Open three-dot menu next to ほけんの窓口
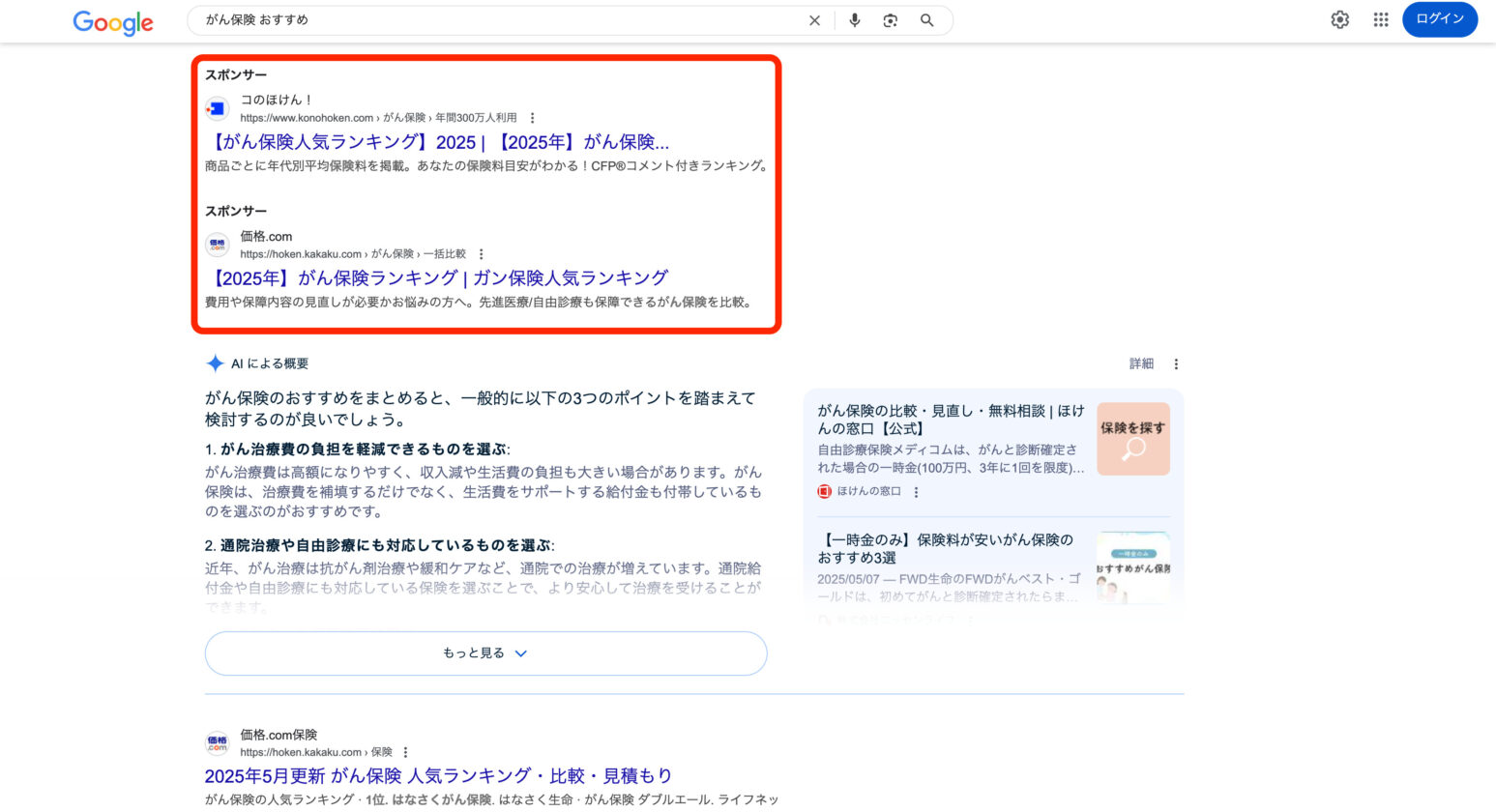The image size is (1496, 812). (916, 492)
